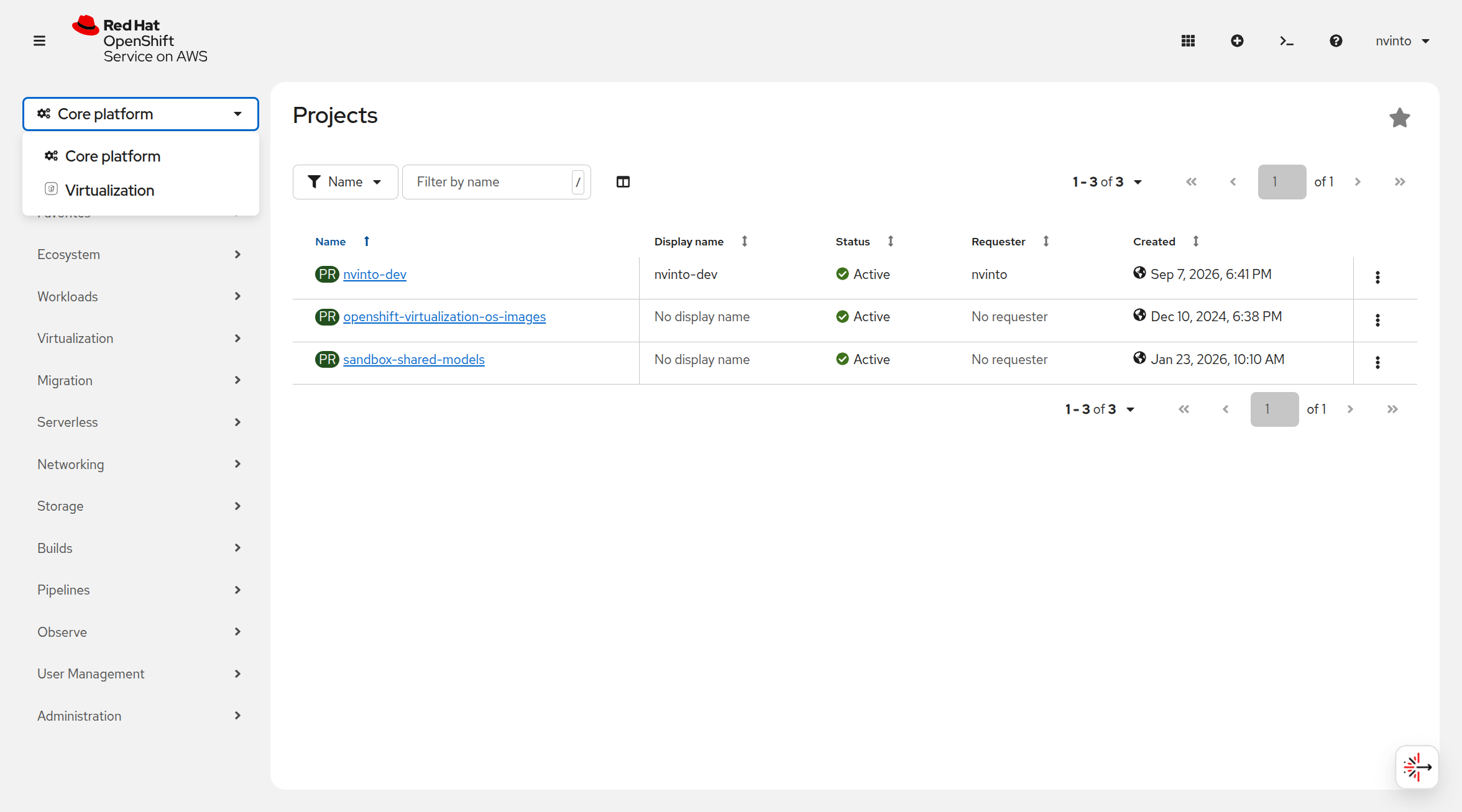Sort table by Status column
The height and width of the screenshot is (812, 1462).
click(x=864, y=242)
